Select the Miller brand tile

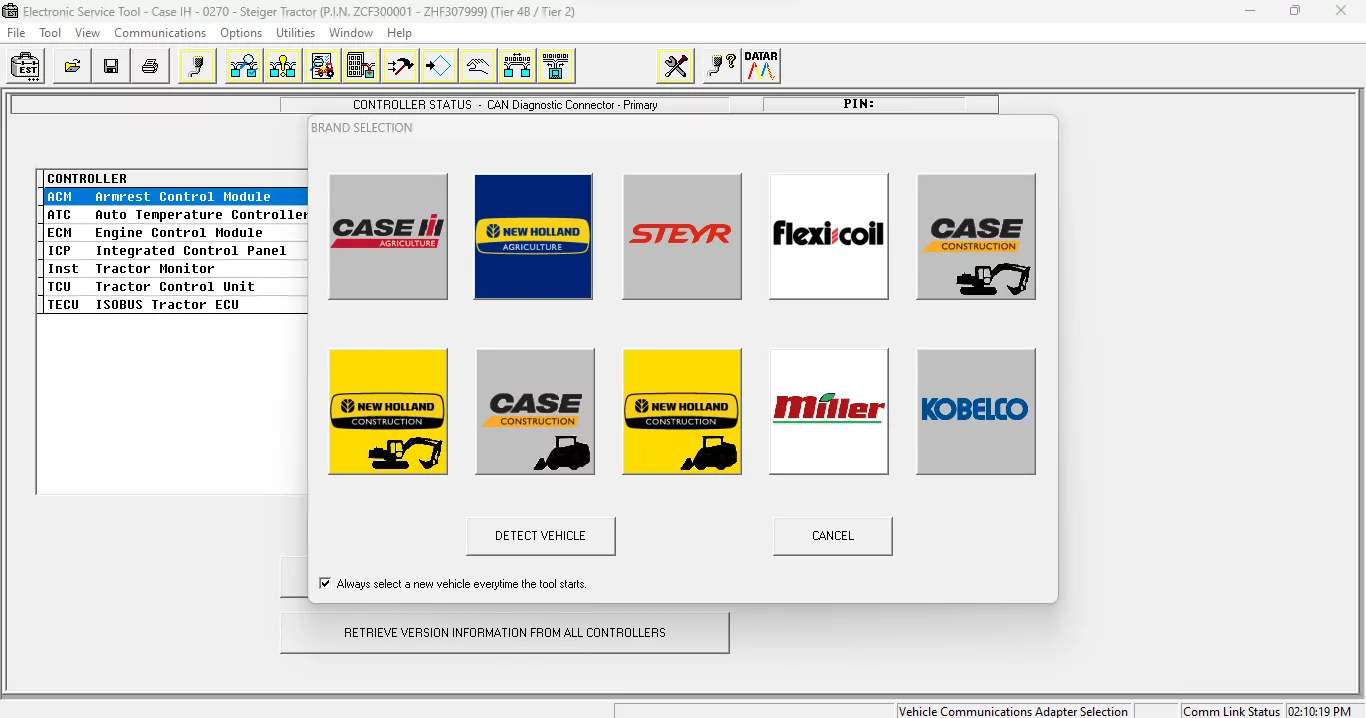tap(828, 411)
